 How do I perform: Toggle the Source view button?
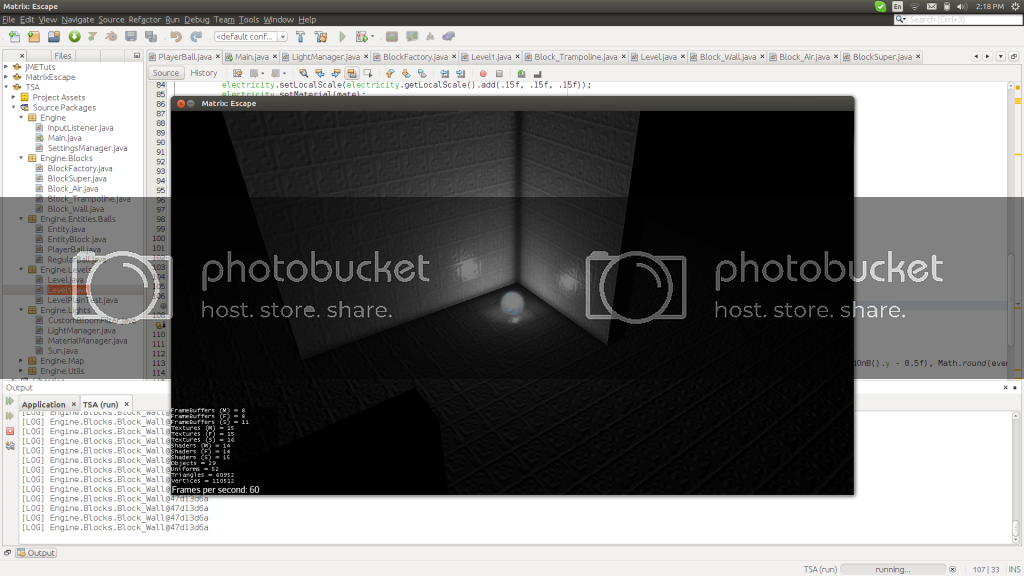166,73
